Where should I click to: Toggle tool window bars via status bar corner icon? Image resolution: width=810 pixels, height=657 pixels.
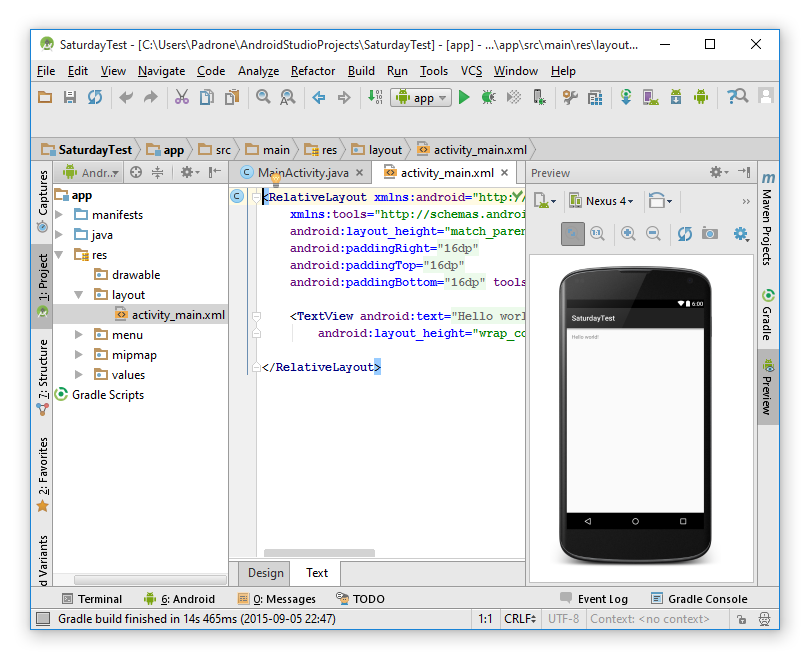[x=43, y=619]
